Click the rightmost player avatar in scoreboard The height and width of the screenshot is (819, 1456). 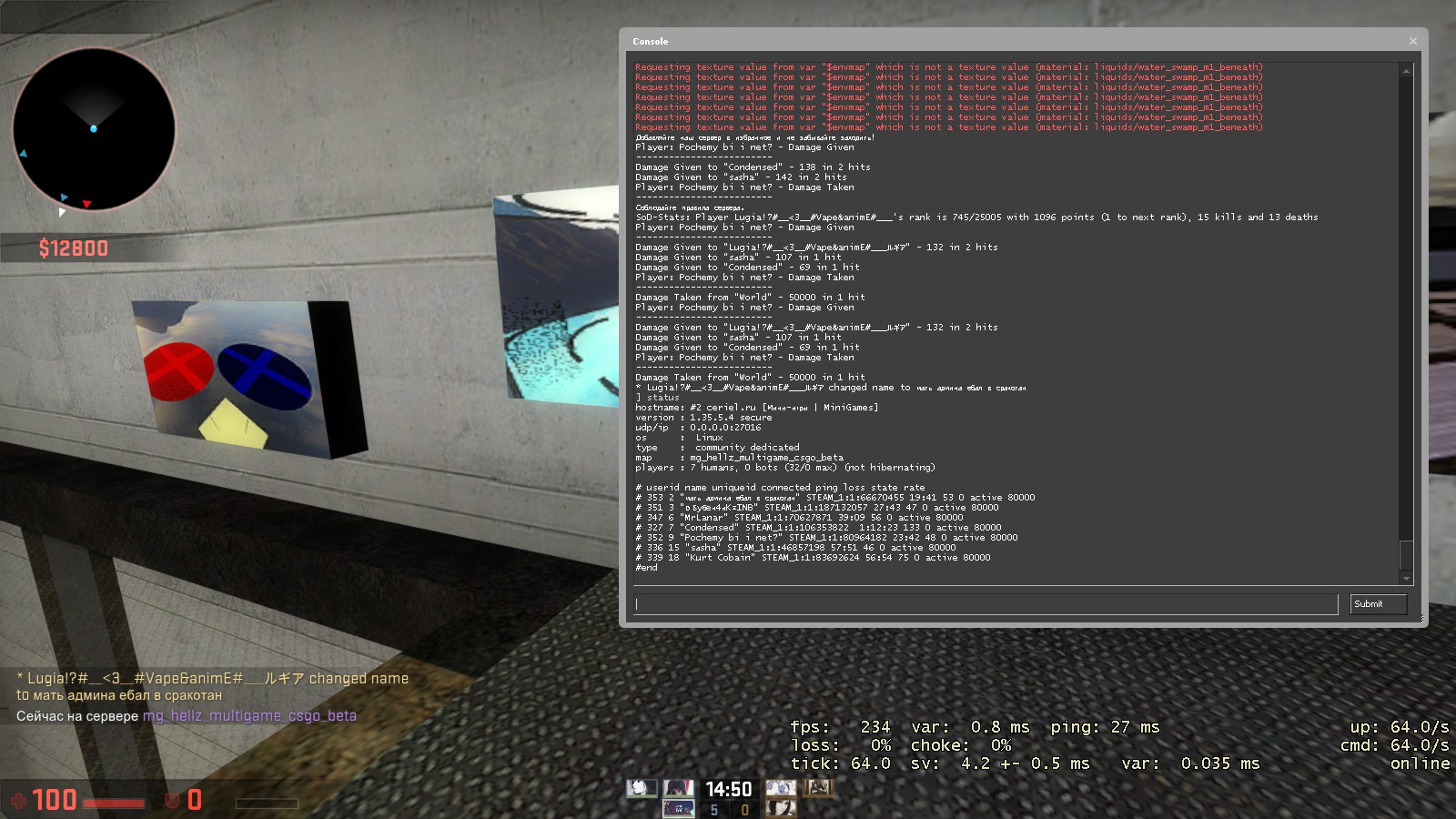(818, 788)
